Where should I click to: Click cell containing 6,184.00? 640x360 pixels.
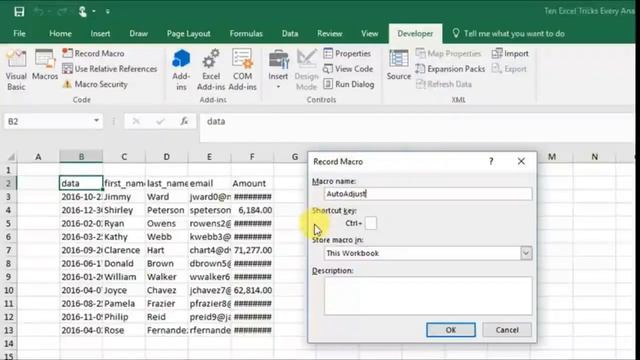(252, 210)
